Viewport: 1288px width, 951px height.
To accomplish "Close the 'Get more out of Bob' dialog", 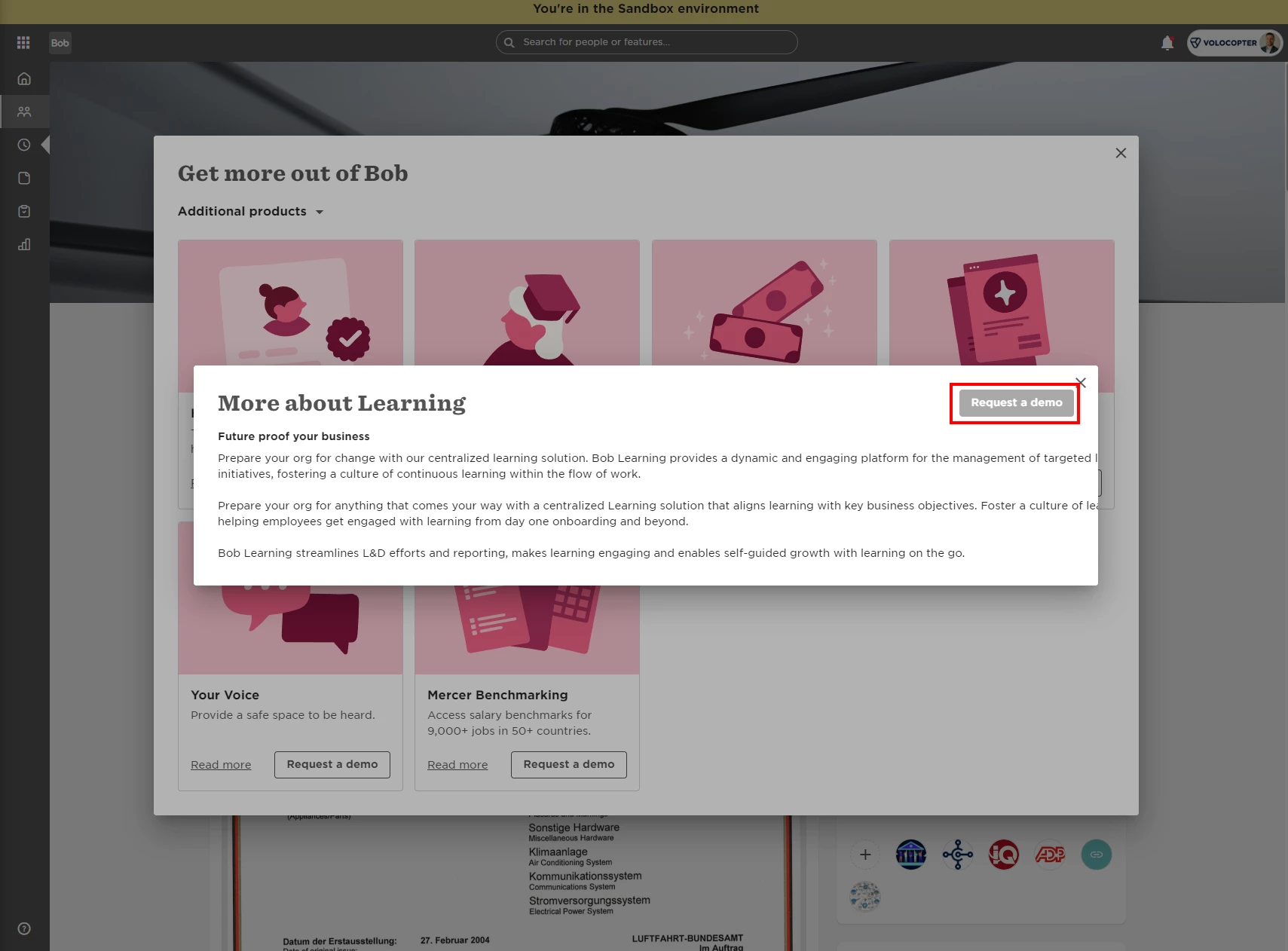I will [1121, 153].
